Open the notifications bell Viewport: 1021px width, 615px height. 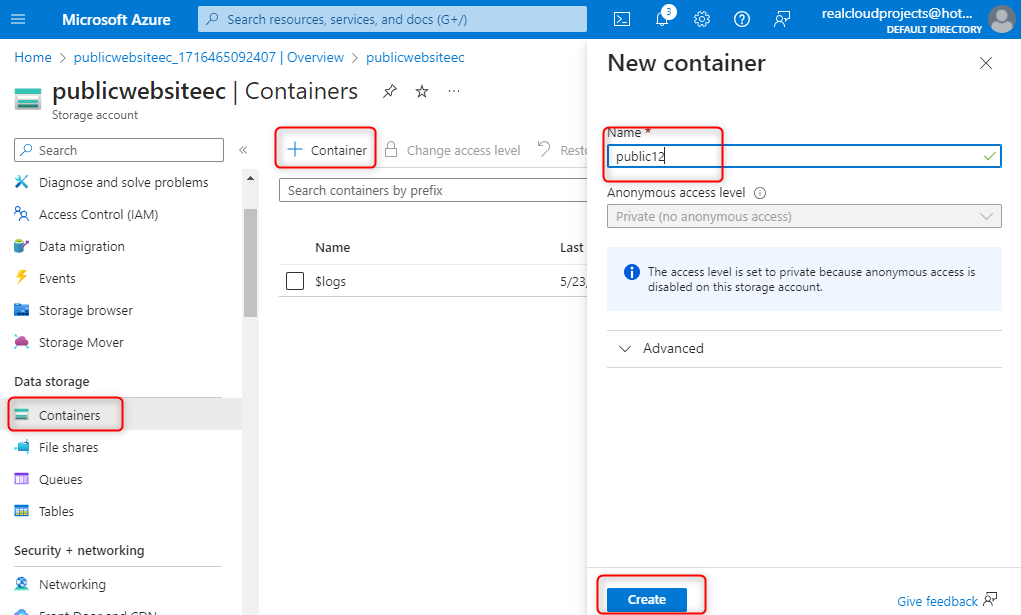662,19
